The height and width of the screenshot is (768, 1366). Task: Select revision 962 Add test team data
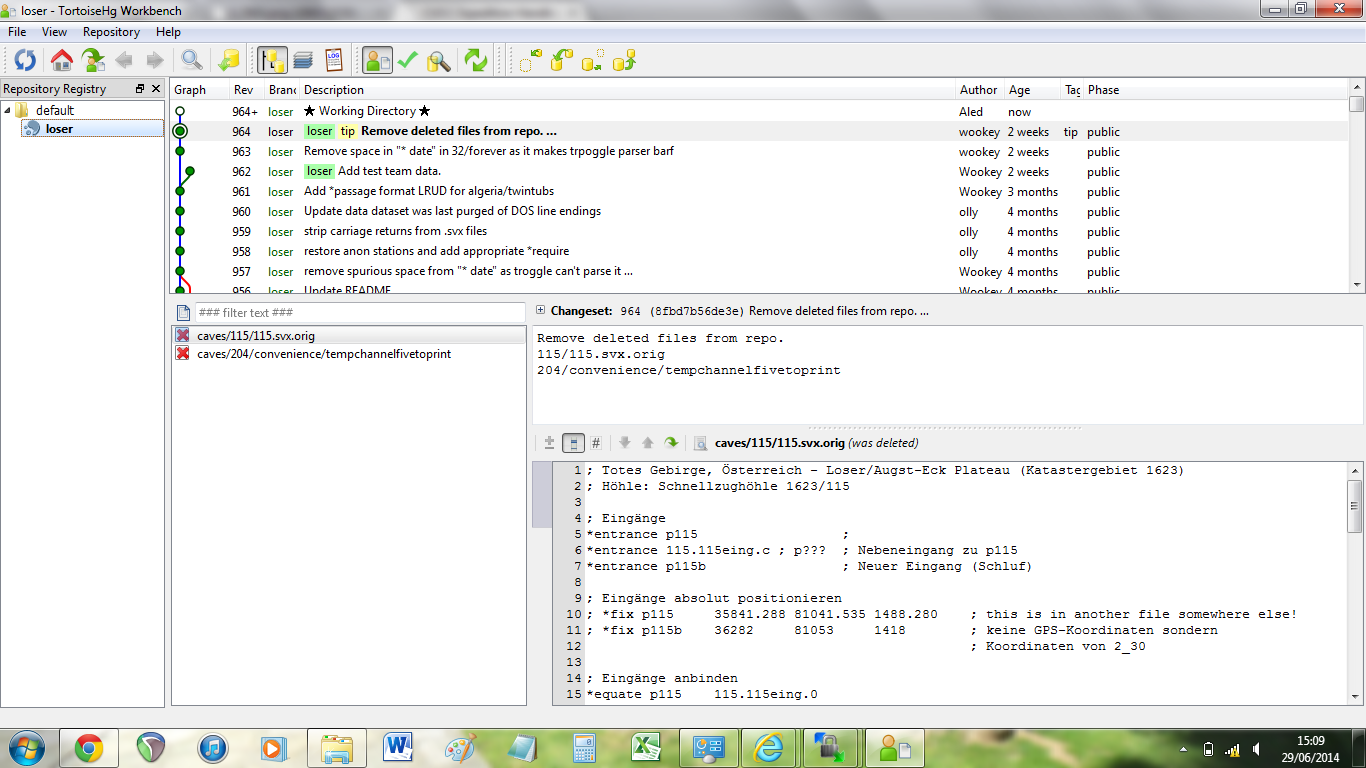click(x=389, y=171)
